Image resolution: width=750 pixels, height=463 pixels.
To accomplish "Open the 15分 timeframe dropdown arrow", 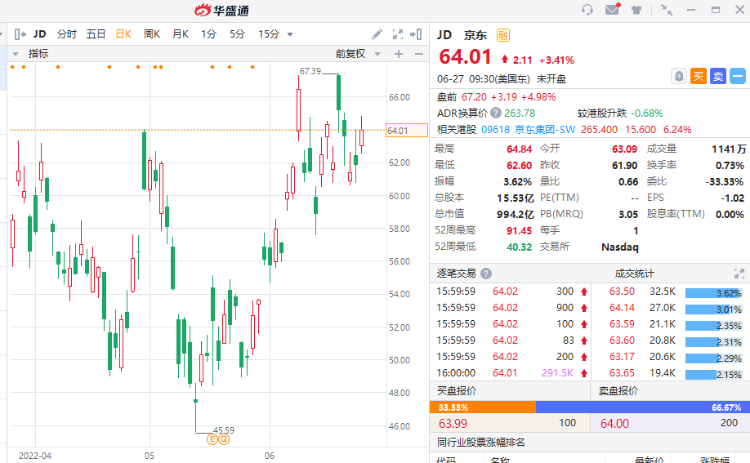I will point(290,34).
